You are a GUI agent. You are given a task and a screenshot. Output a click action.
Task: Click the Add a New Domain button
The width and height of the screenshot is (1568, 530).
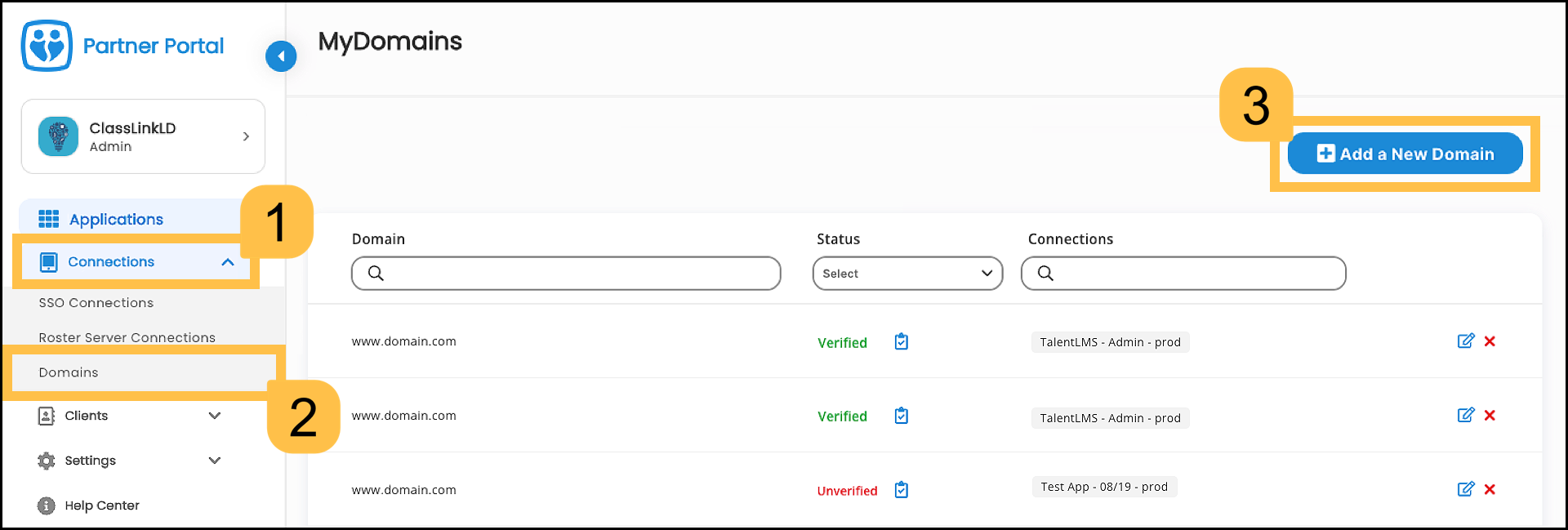(1404, 153)
